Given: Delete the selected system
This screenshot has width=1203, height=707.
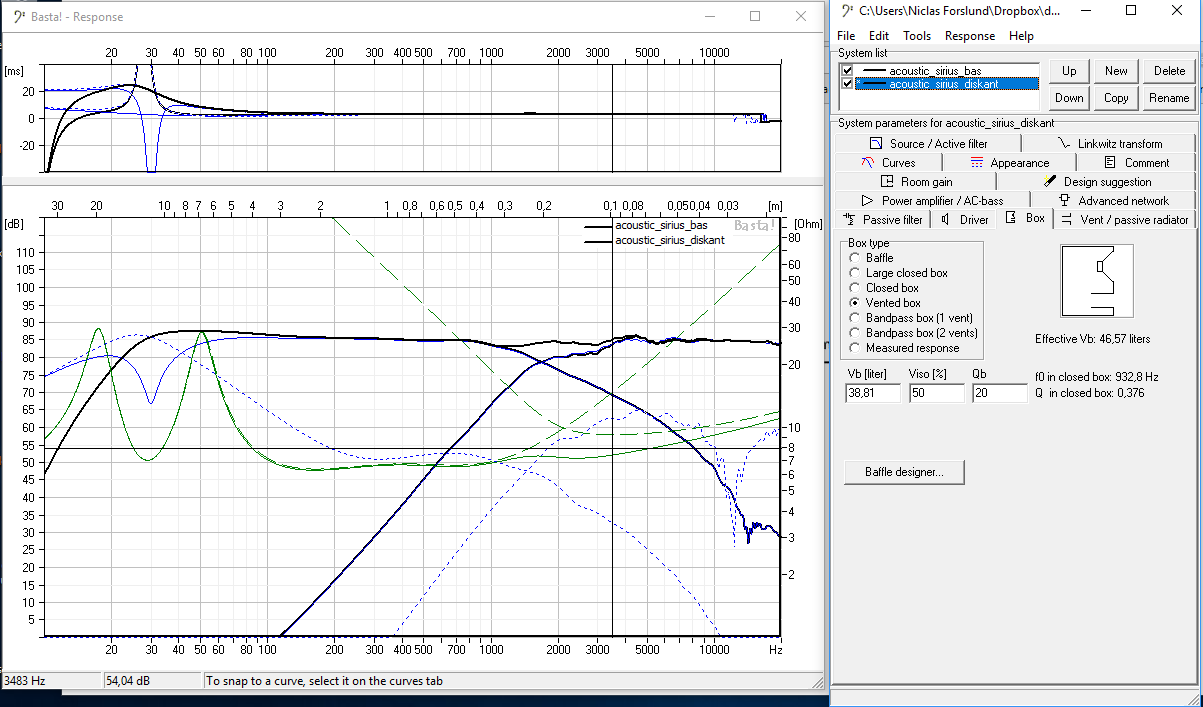Looking at the screenshot, I should click(x=1169, y=70).
